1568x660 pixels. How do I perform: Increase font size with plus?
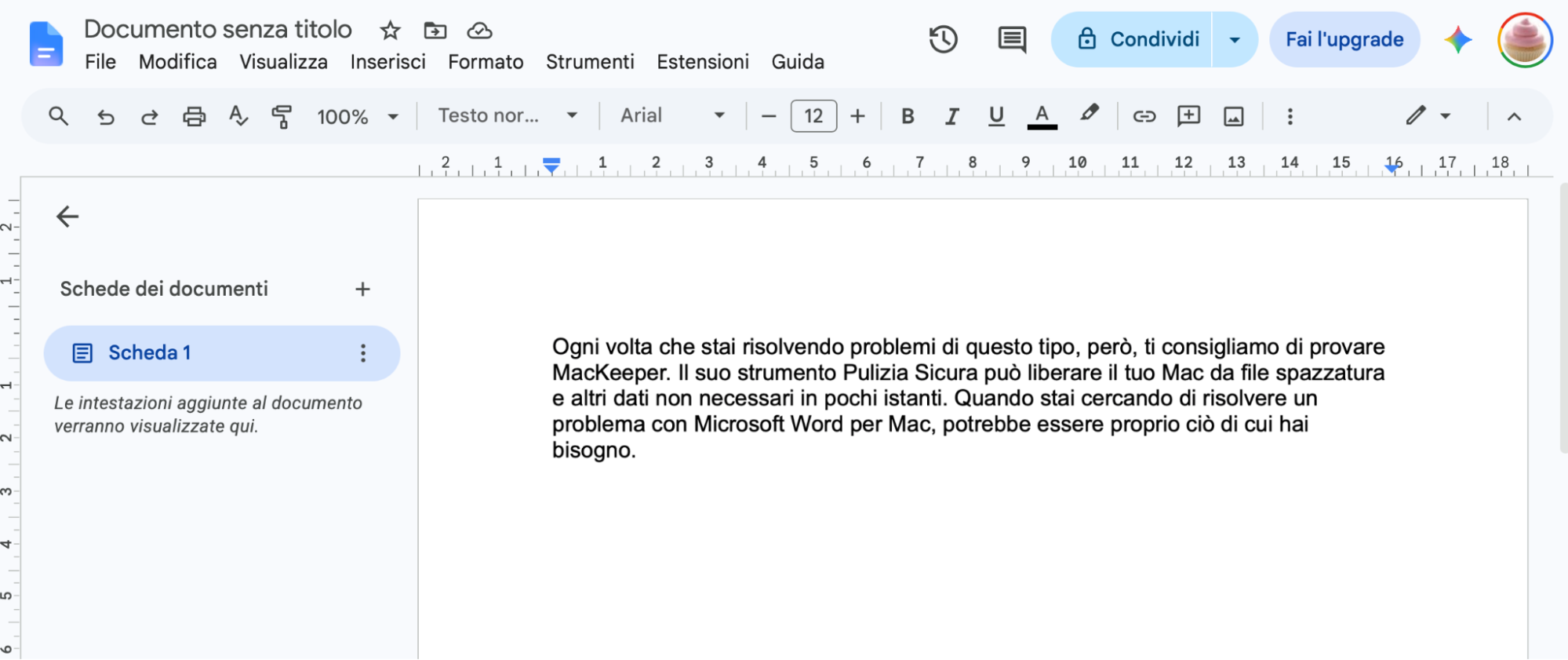(x=857, y=116)
